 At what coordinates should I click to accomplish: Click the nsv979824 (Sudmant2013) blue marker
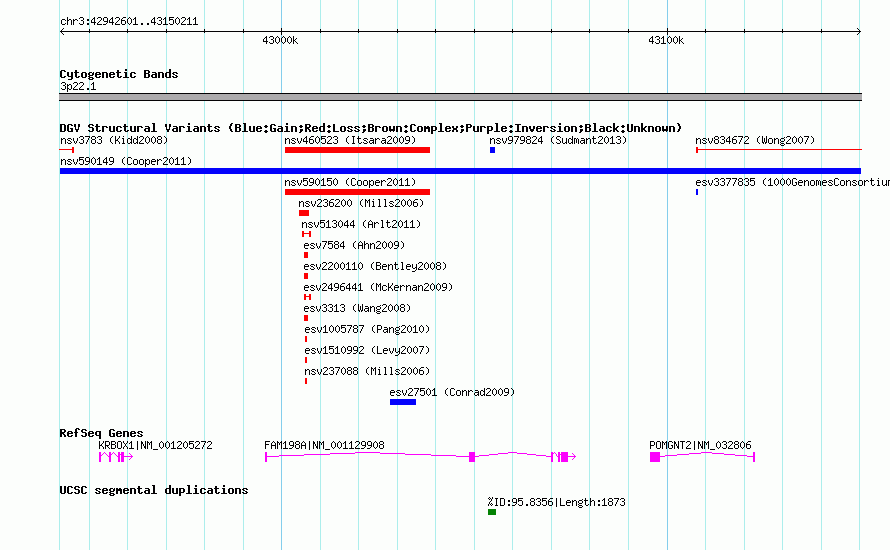click(x=493, y=150)
